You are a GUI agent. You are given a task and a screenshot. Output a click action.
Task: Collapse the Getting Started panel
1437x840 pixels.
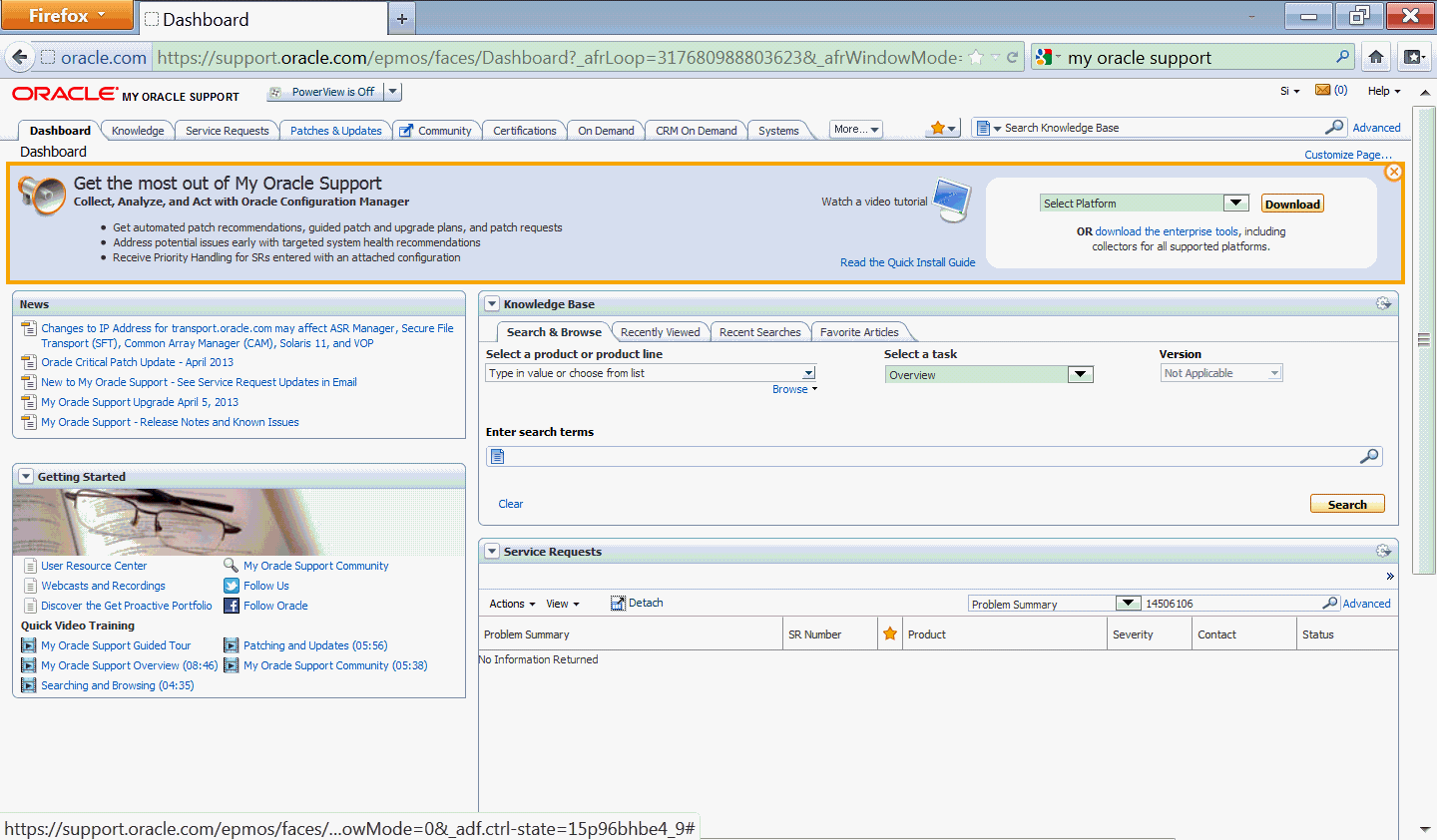(x=26, y=476)
